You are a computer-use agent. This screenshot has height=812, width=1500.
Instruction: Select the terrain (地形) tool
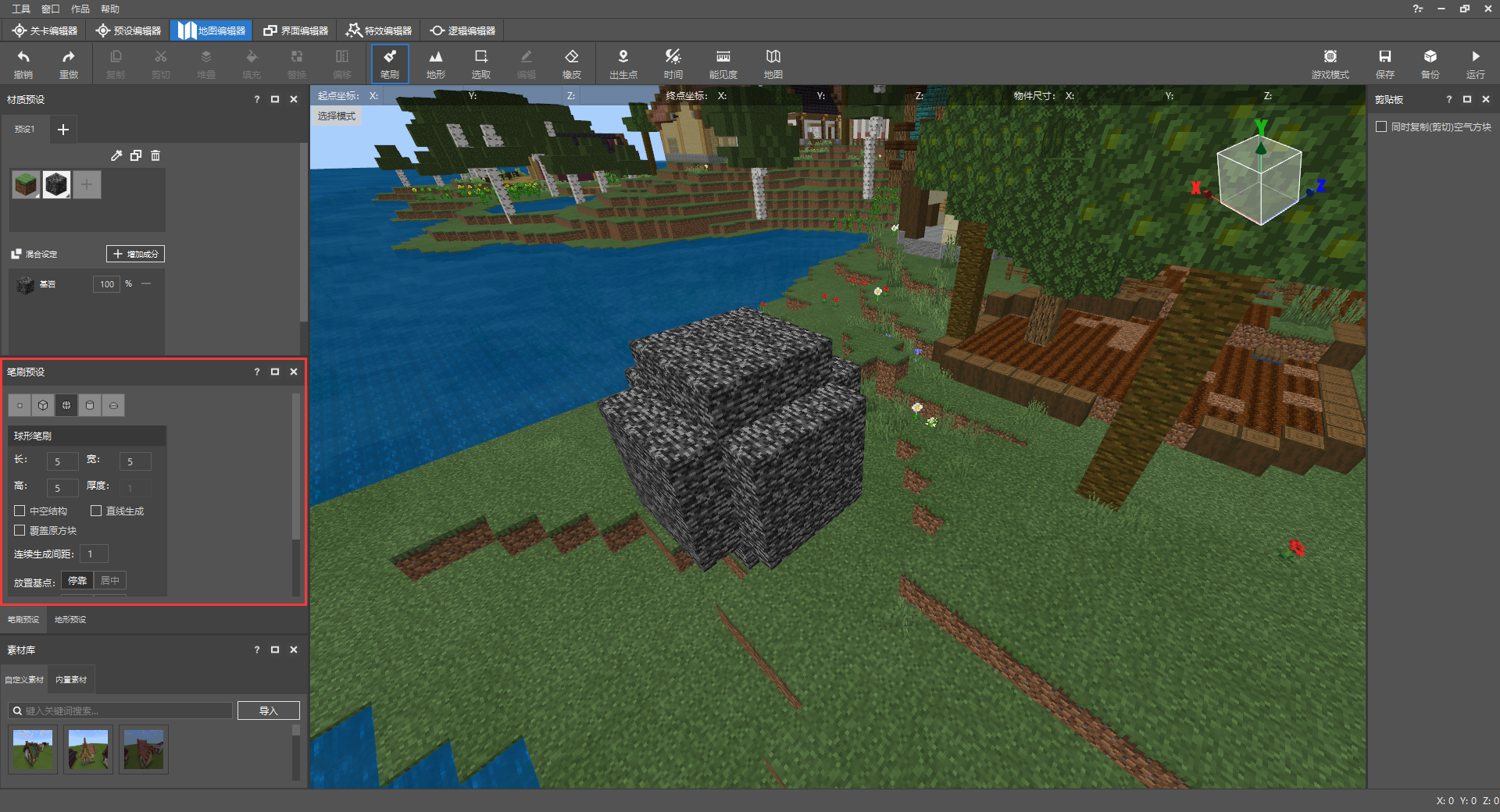(435, 63)
